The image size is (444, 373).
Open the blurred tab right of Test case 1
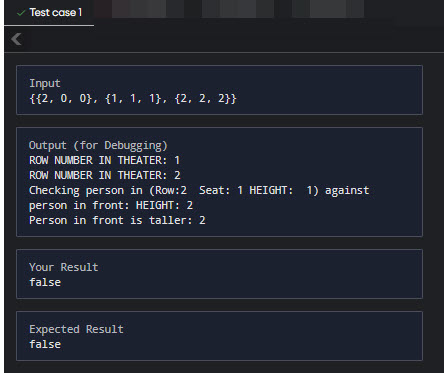pos(139,9)
